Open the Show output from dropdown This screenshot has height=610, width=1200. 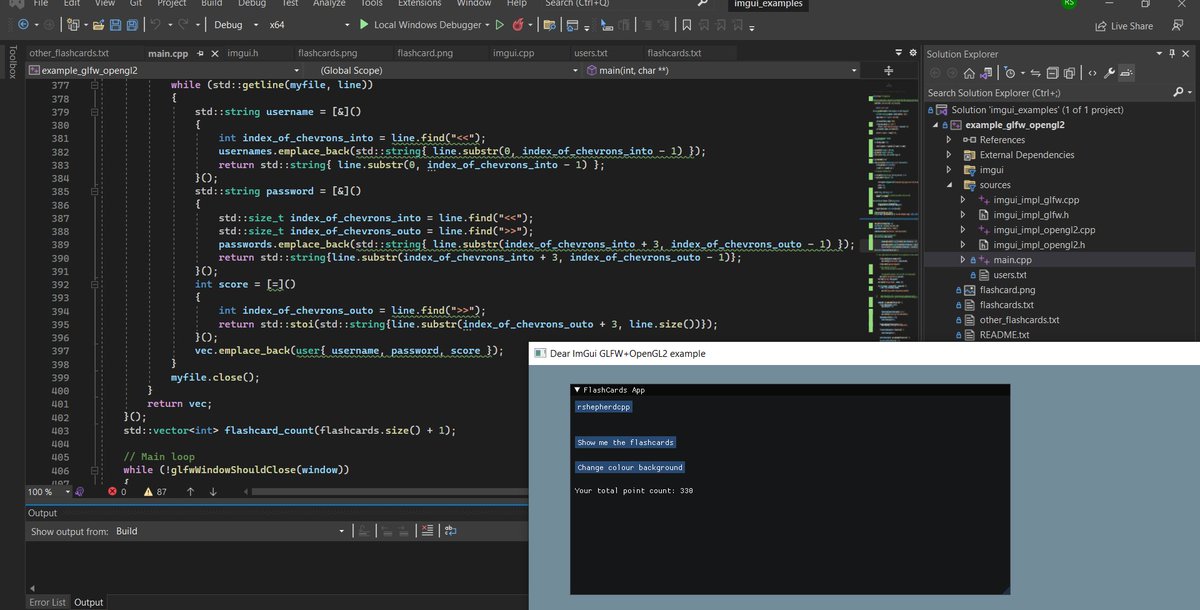[343, 531]
